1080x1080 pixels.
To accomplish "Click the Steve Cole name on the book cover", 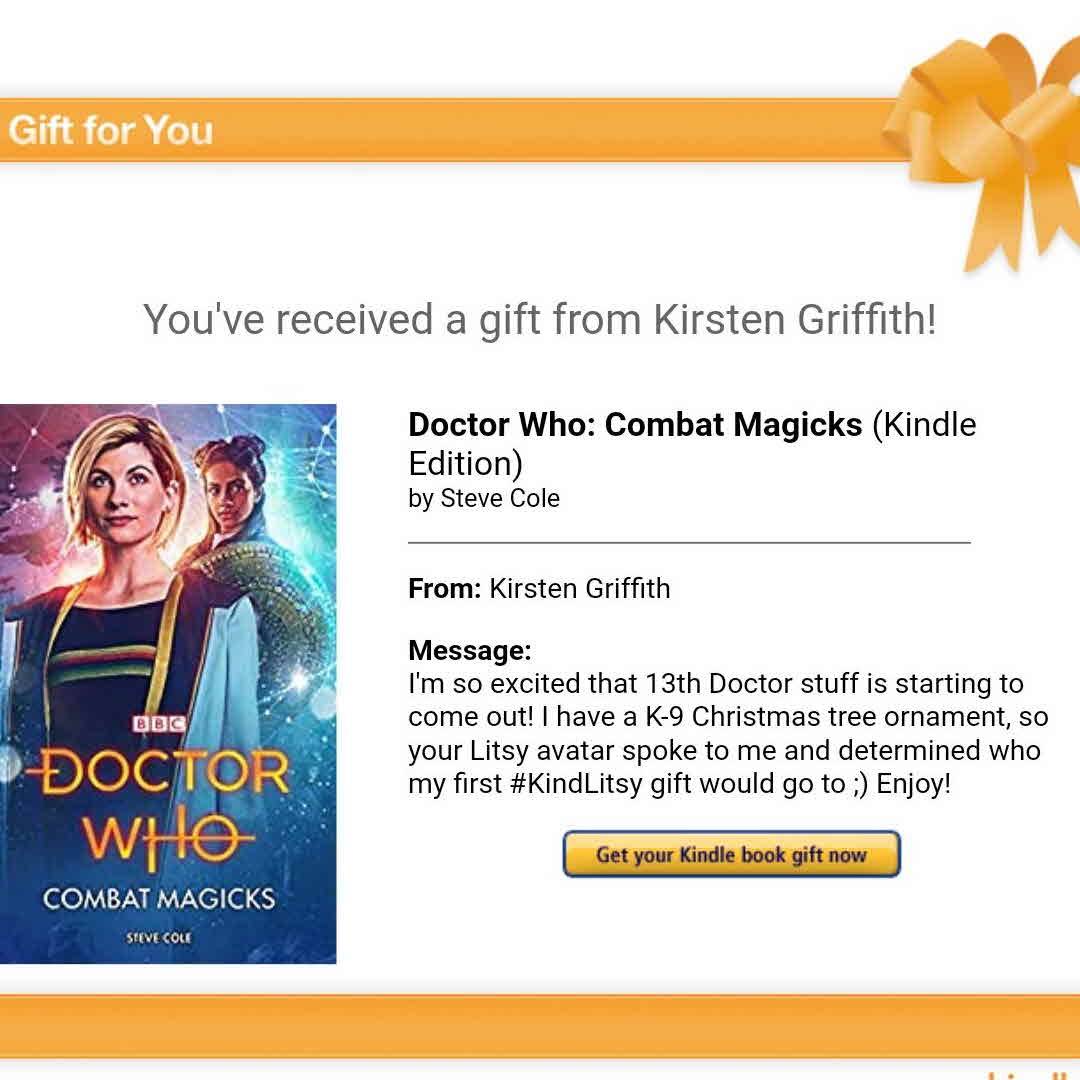I will point(159,937).
